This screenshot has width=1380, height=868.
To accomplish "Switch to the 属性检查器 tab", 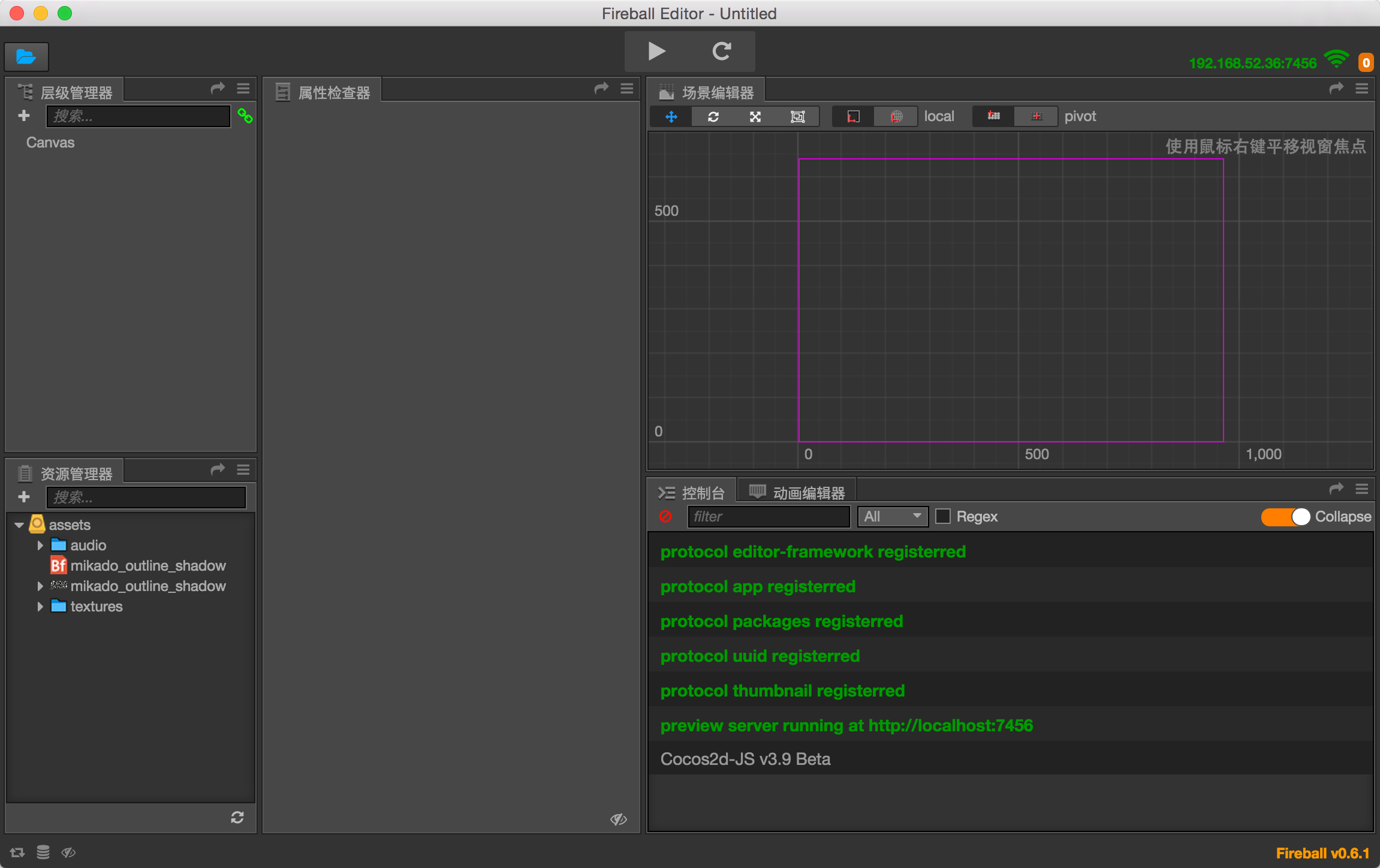I will [x=323, y=92].
